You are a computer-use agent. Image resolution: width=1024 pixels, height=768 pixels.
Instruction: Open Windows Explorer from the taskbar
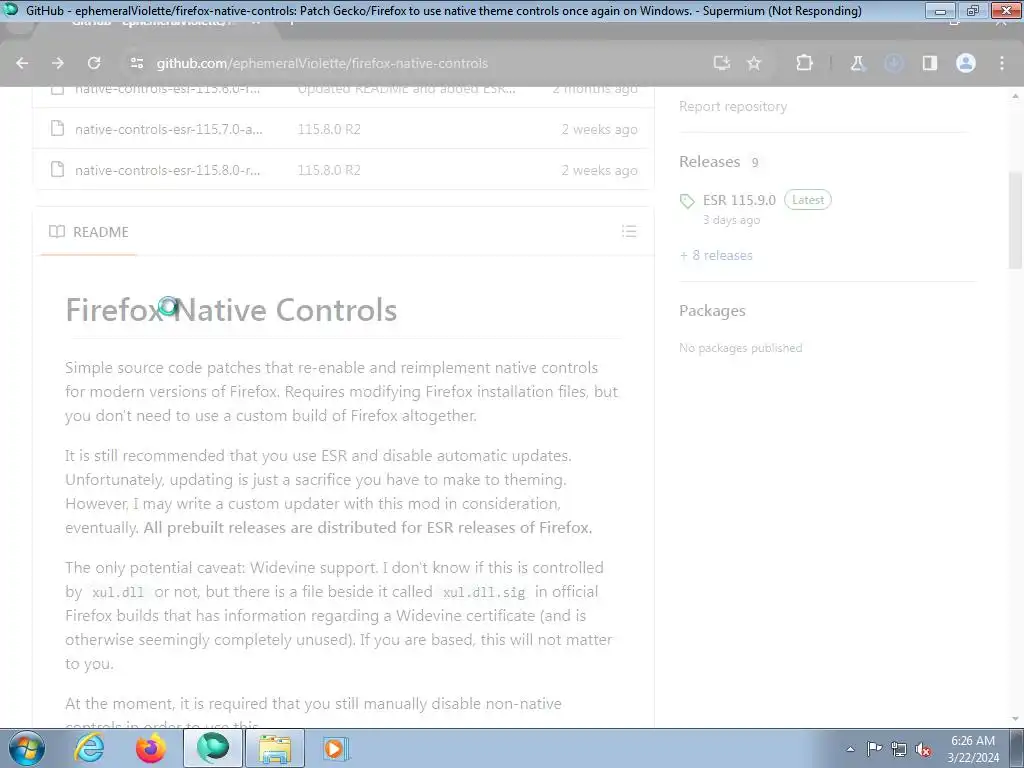(275, 748)
